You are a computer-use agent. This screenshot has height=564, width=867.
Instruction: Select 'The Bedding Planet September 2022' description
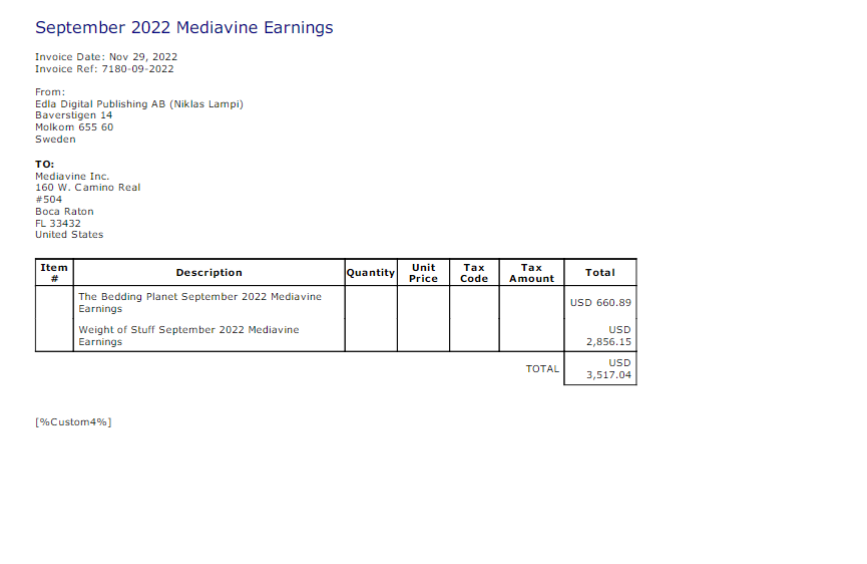[200, 302]
